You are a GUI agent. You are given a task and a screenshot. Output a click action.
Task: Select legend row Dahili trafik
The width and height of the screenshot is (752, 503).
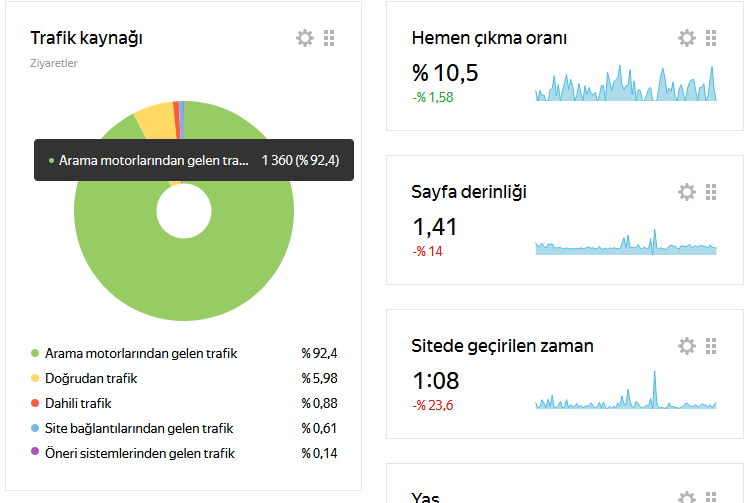click(x=184, y=403)
